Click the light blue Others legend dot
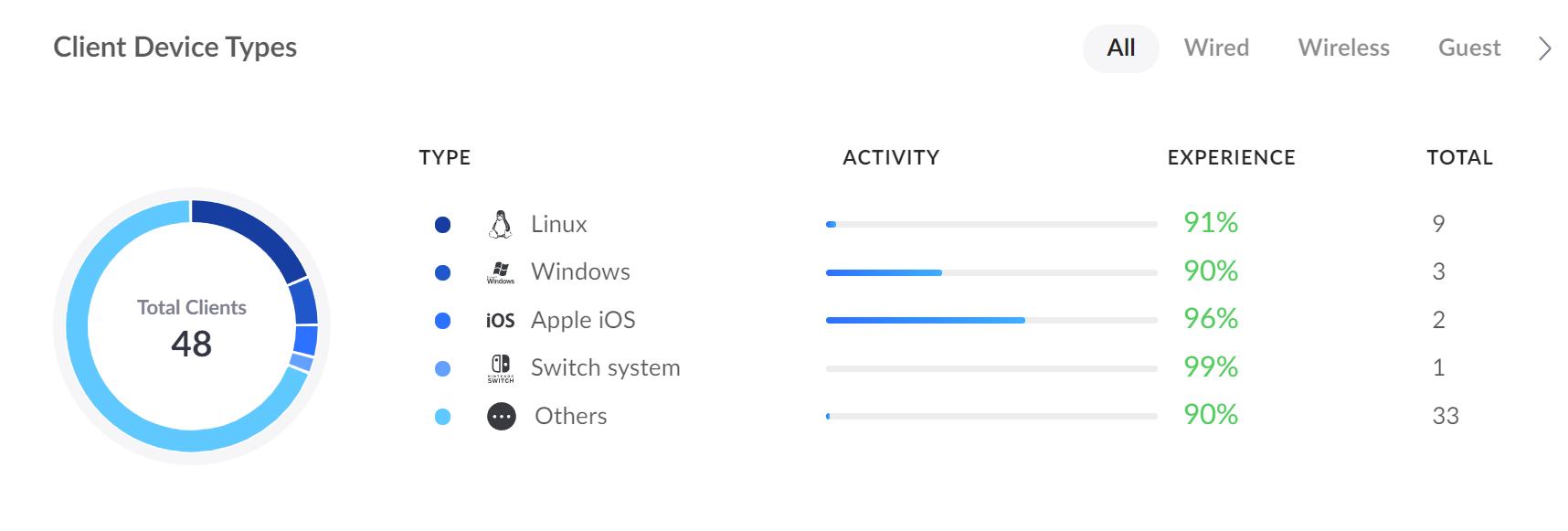Image resolution: width=1568 pixels, height=531 pixels. (443, 417)
